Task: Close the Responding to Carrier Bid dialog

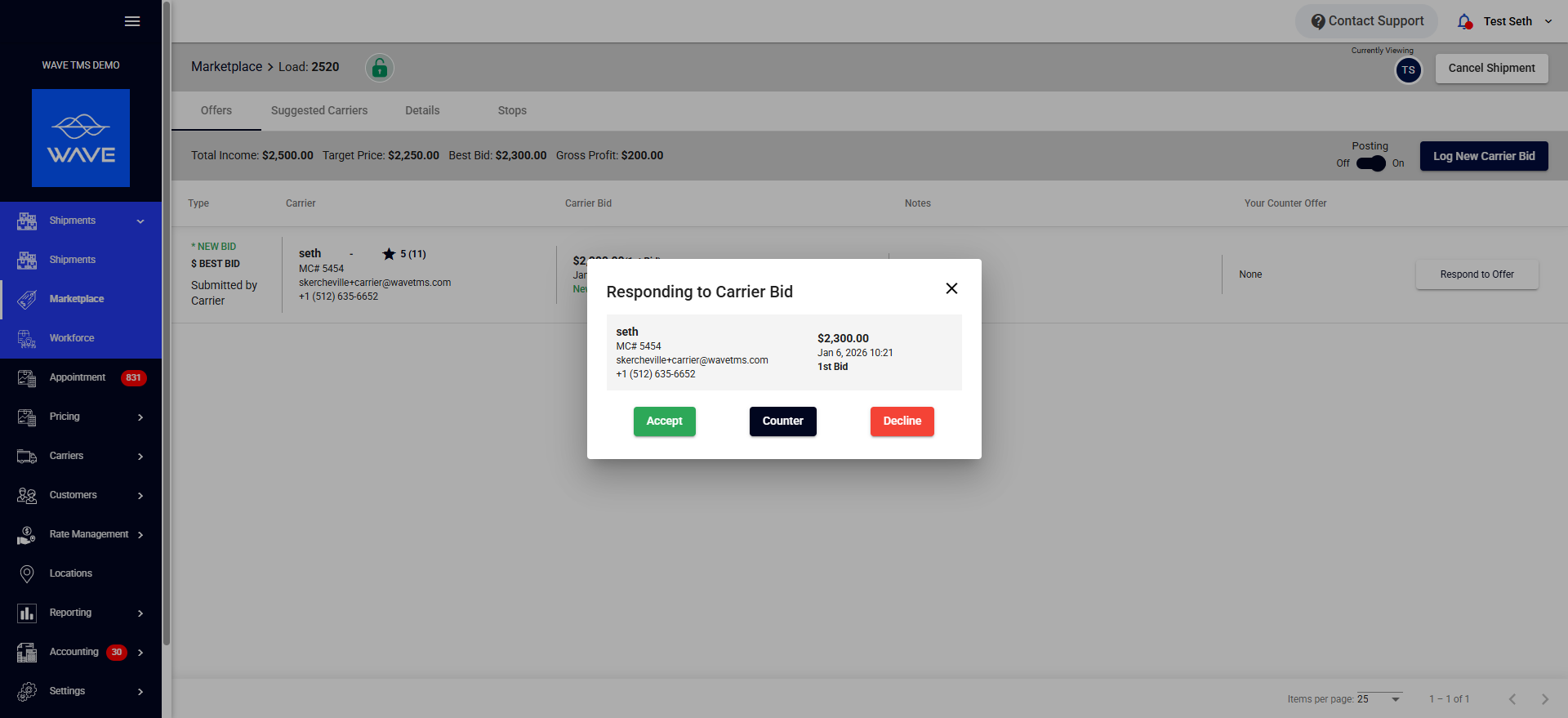Action: (951, 288)
